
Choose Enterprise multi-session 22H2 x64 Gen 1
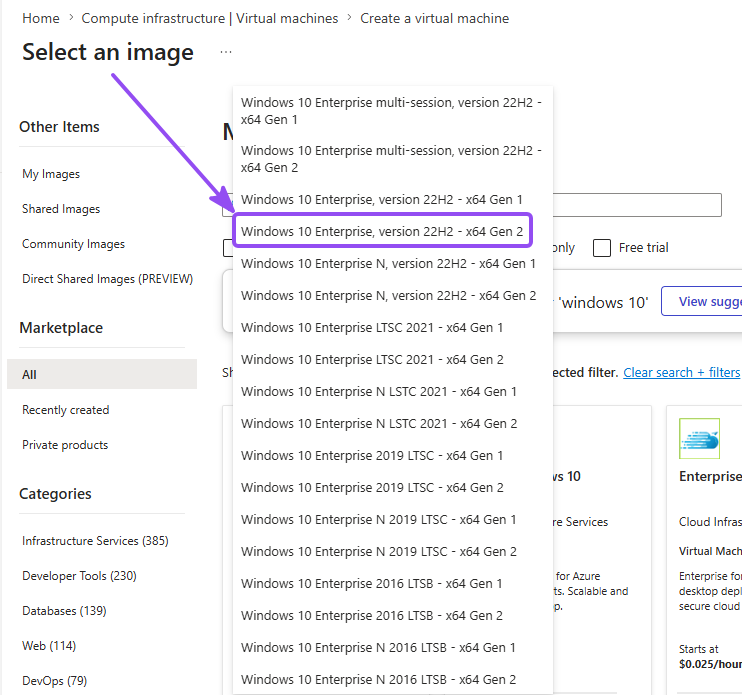[x=392, y=111]
